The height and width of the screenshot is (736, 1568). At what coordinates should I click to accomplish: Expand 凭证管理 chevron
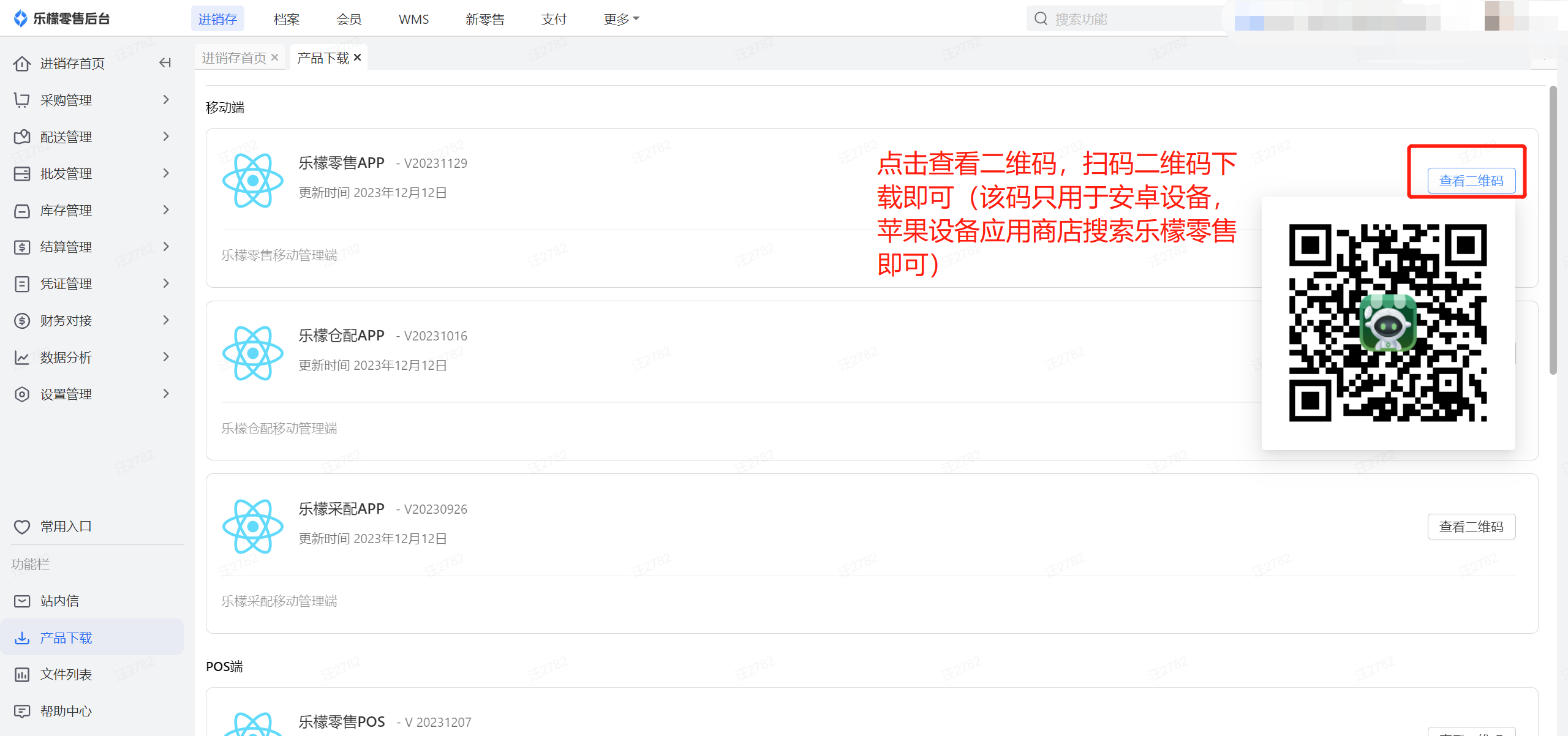166,283
